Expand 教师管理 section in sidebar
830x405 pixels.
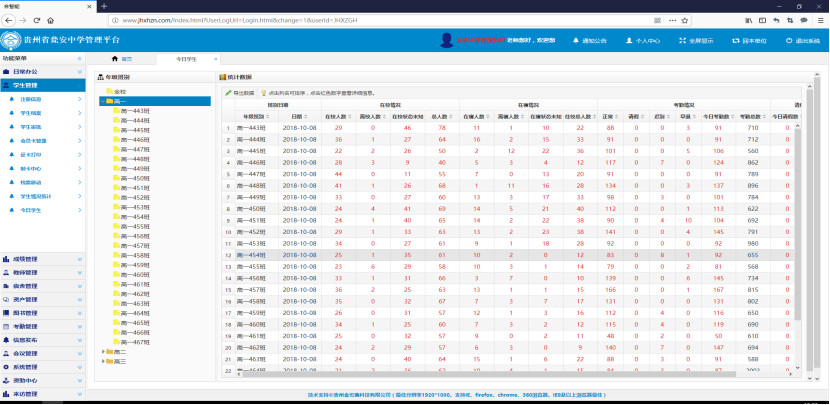pyautogui.click(x=42, y=273)
